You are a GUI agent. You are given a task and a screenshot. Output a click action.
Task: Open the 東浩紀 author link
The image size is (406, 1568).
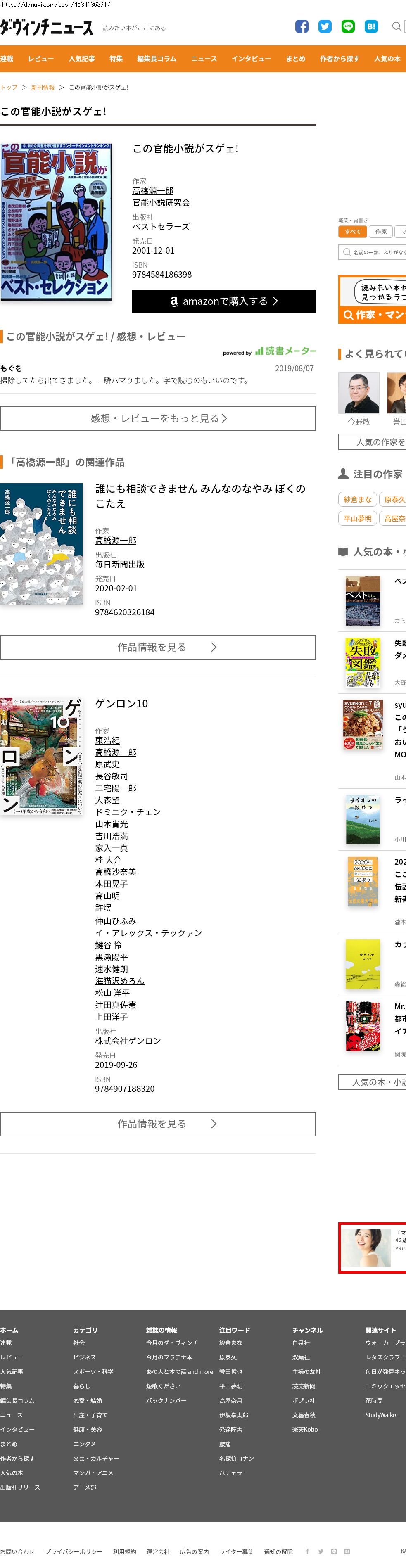[107, 740]
